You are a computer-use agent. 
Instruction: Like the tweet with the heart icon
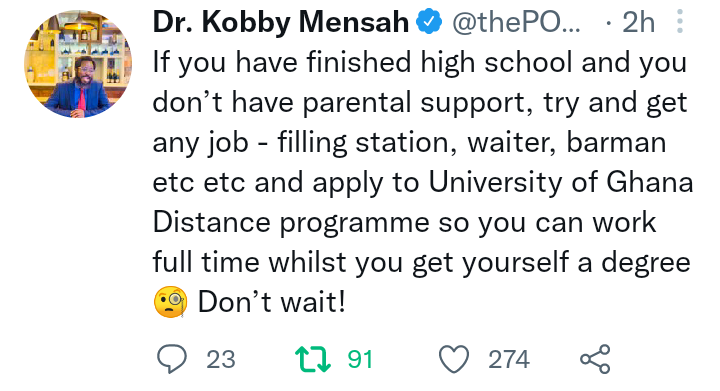454,359
